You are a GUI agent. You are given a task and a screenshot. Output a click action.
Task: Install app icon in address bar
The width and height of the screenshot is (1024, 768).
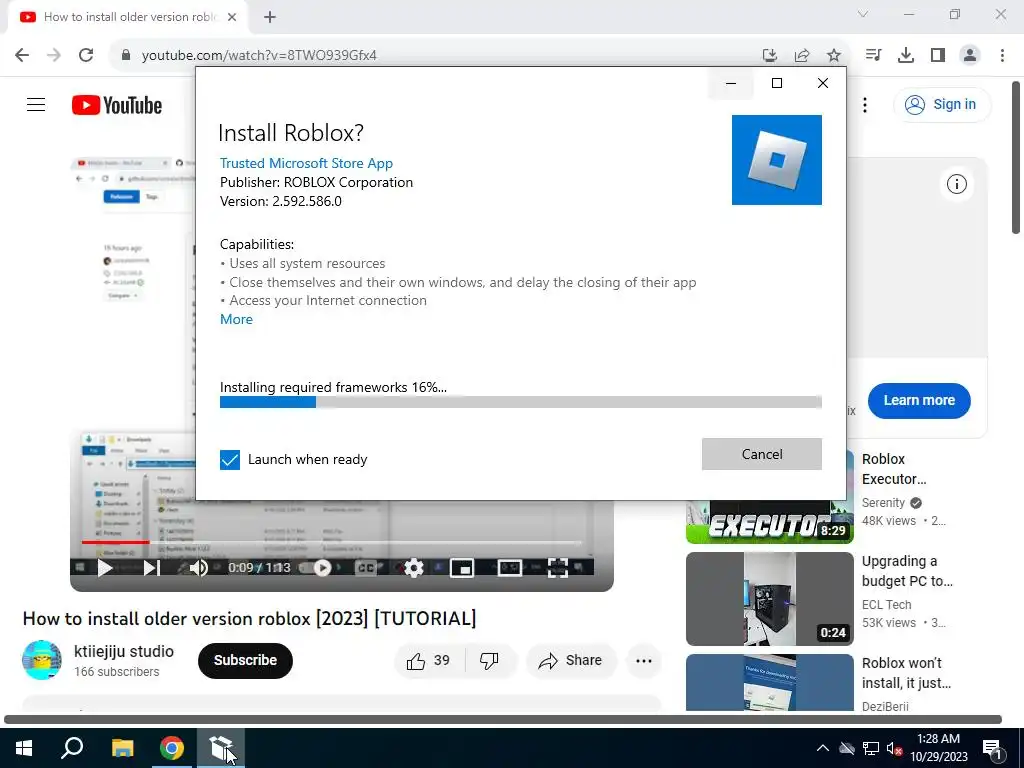770,56
